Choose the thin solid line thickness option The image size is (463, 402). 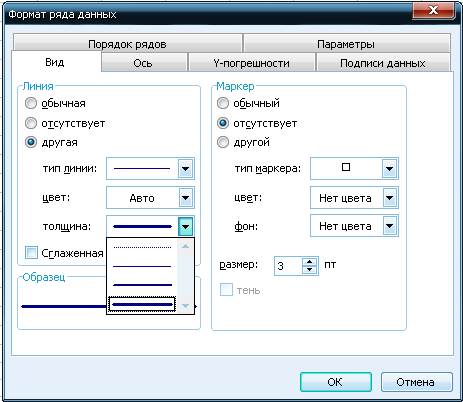coord(142,266)
